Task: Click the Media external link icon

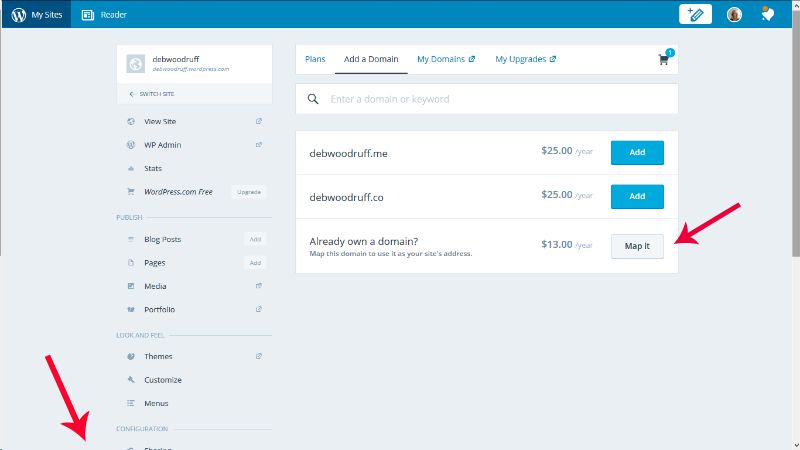Action: click(259, 286)
